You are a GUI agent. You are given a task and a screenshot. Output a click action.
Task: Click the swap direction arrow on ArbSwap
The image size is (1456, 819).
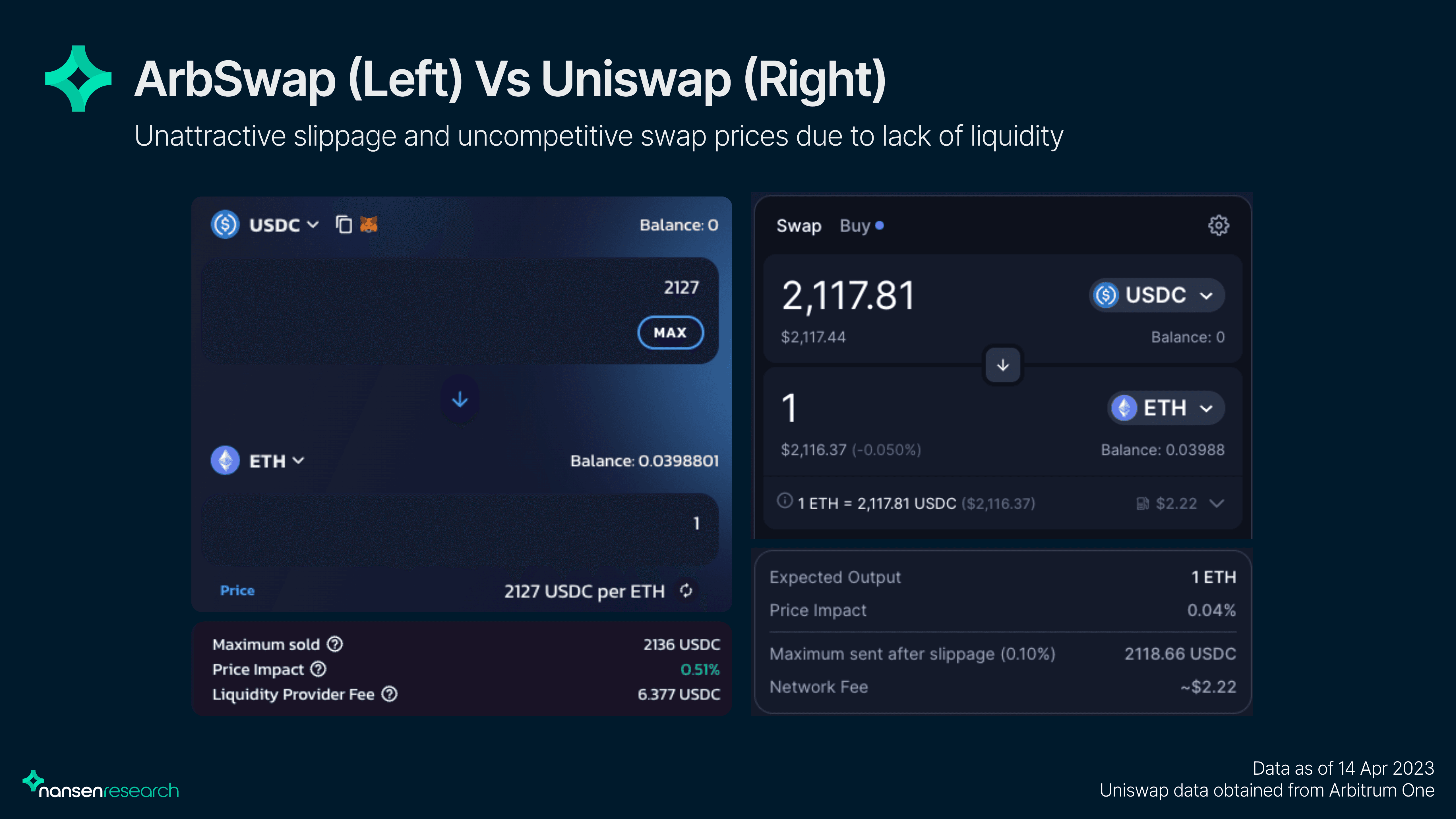click(x=460, y=400)
